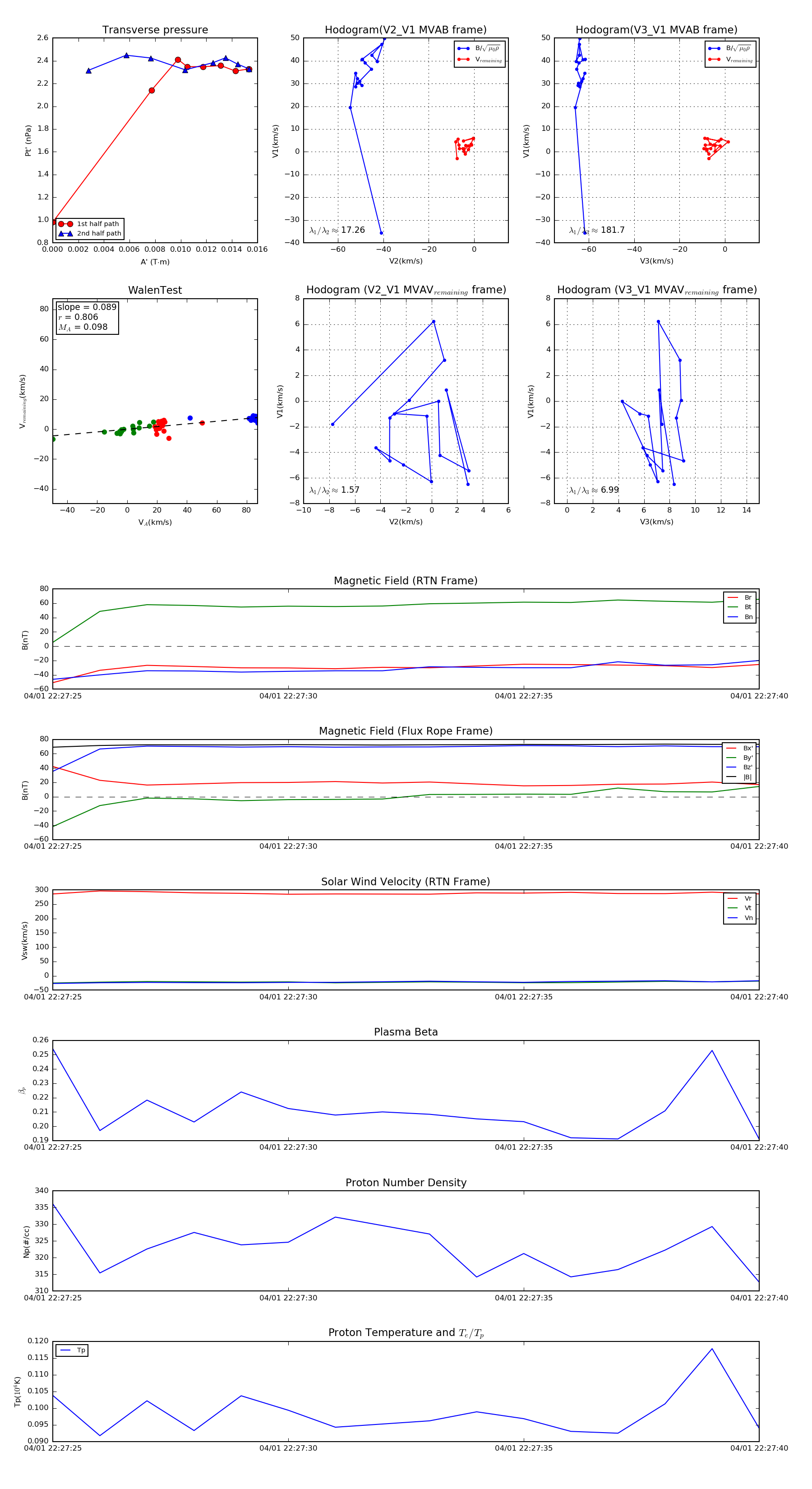Click 'Vn' legend entry in velocity plot
This screenshot has width=812, height=1489.
[x=740, y=918]
